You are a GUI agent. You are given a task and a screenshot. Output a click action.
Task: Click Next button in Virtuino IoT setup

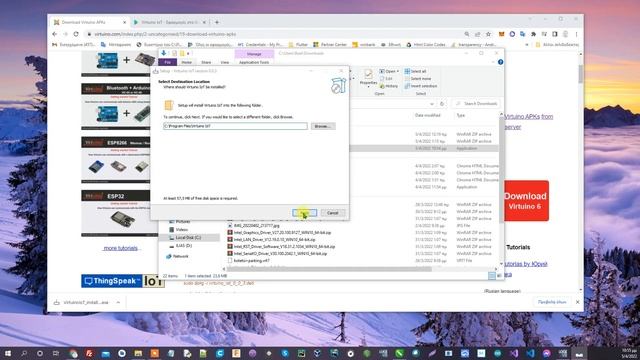coord(304,213)
